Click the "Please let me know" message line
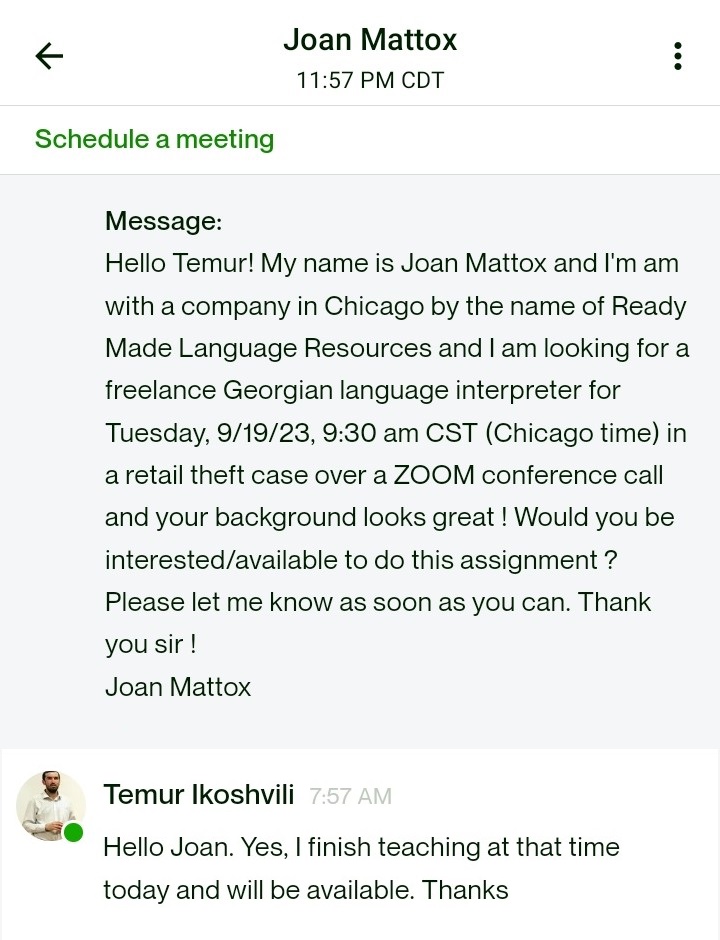This screenshot has width=720, height=940. [x=377, y=602]
